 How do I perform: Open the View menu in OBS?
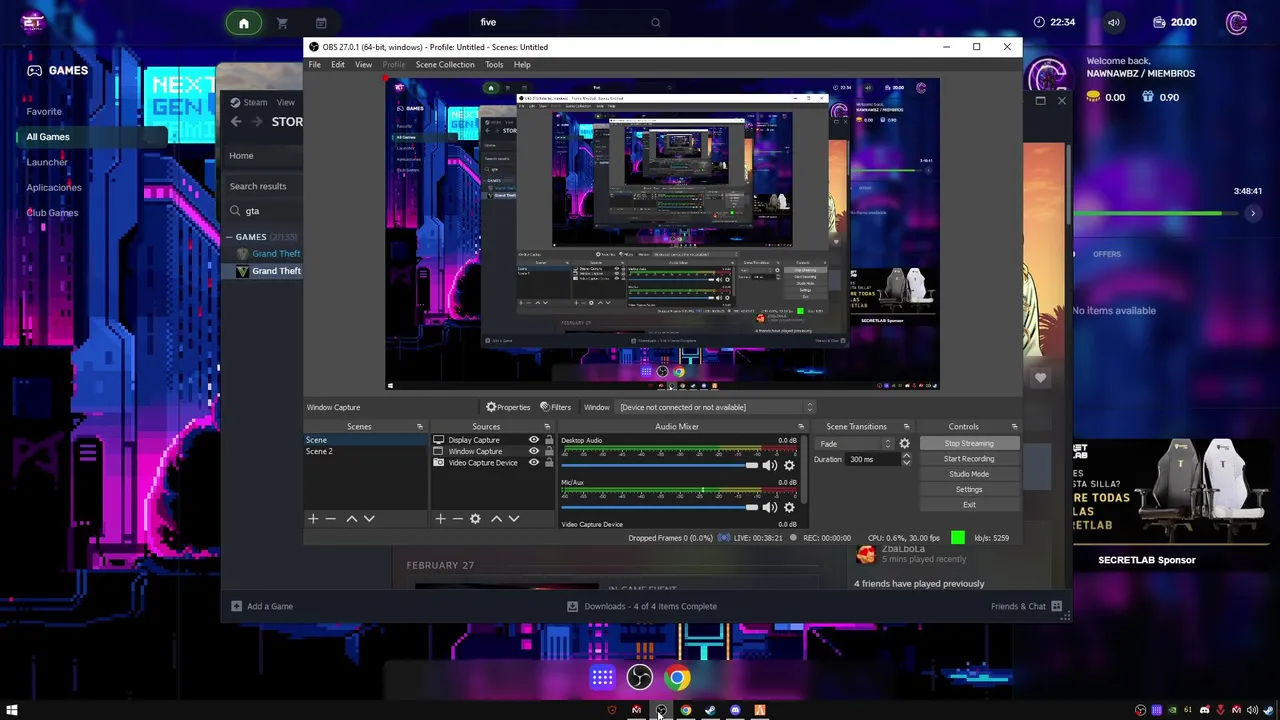[x=363, y=64]
